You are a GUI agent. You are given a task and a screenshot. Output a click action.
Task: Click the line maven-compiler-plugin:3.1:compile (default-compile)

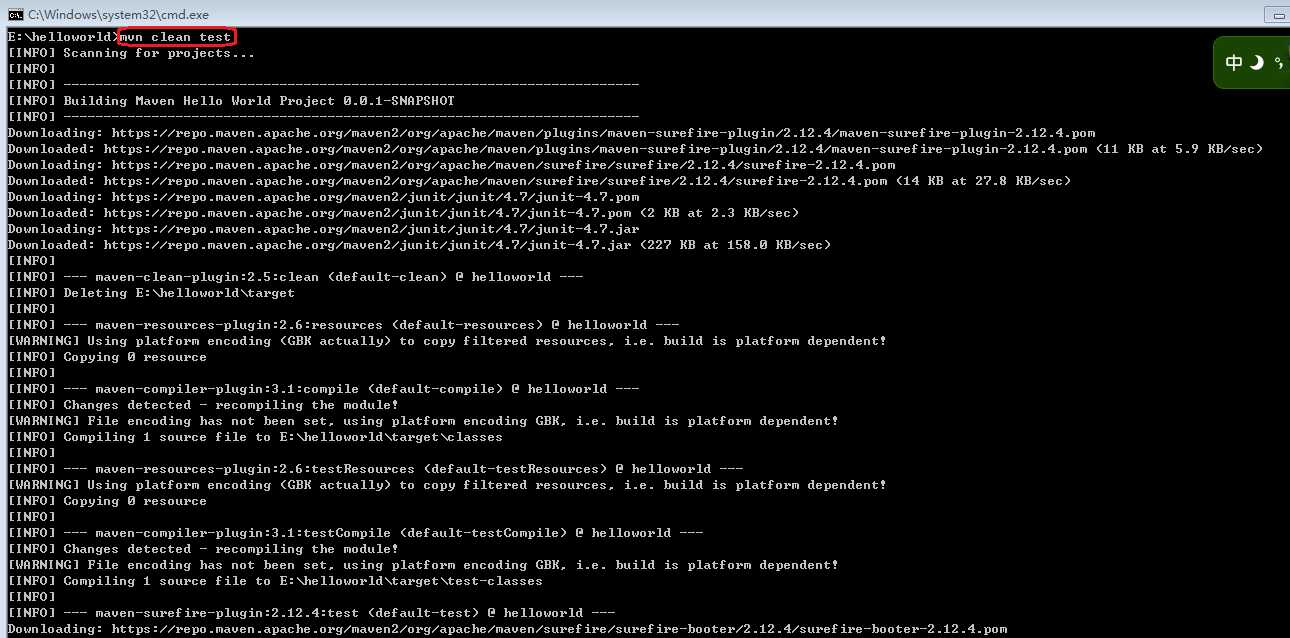point(323,389)
